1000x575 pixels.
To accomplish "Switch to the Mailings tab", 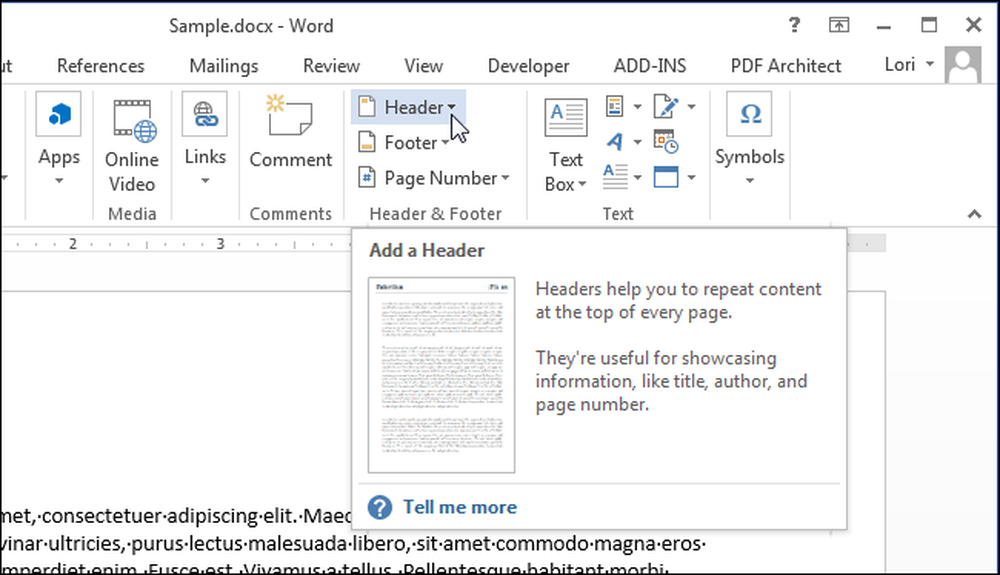I will coord(224,66).
